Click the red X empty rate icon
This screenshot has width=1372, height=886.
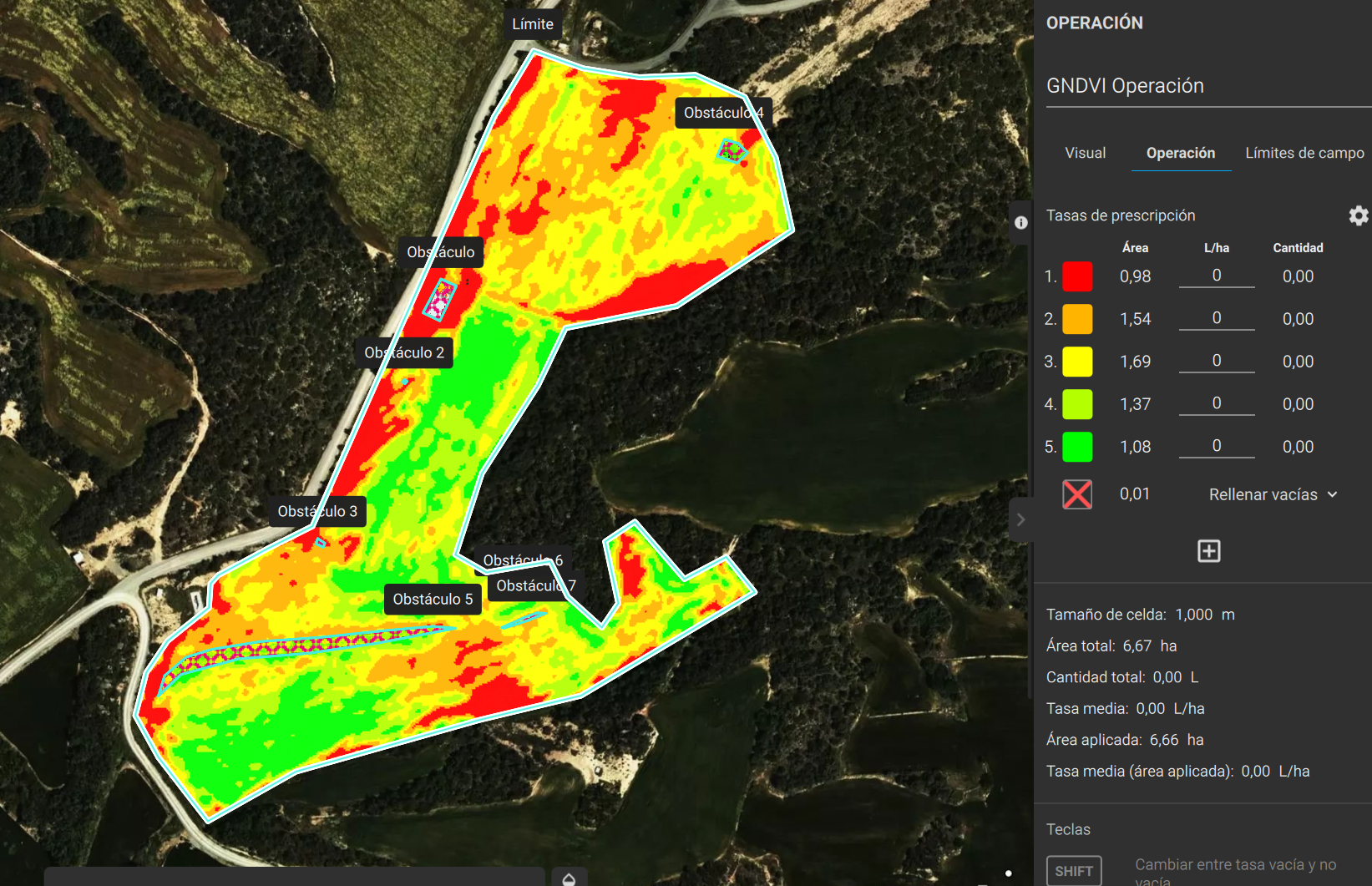(1076, 494)
